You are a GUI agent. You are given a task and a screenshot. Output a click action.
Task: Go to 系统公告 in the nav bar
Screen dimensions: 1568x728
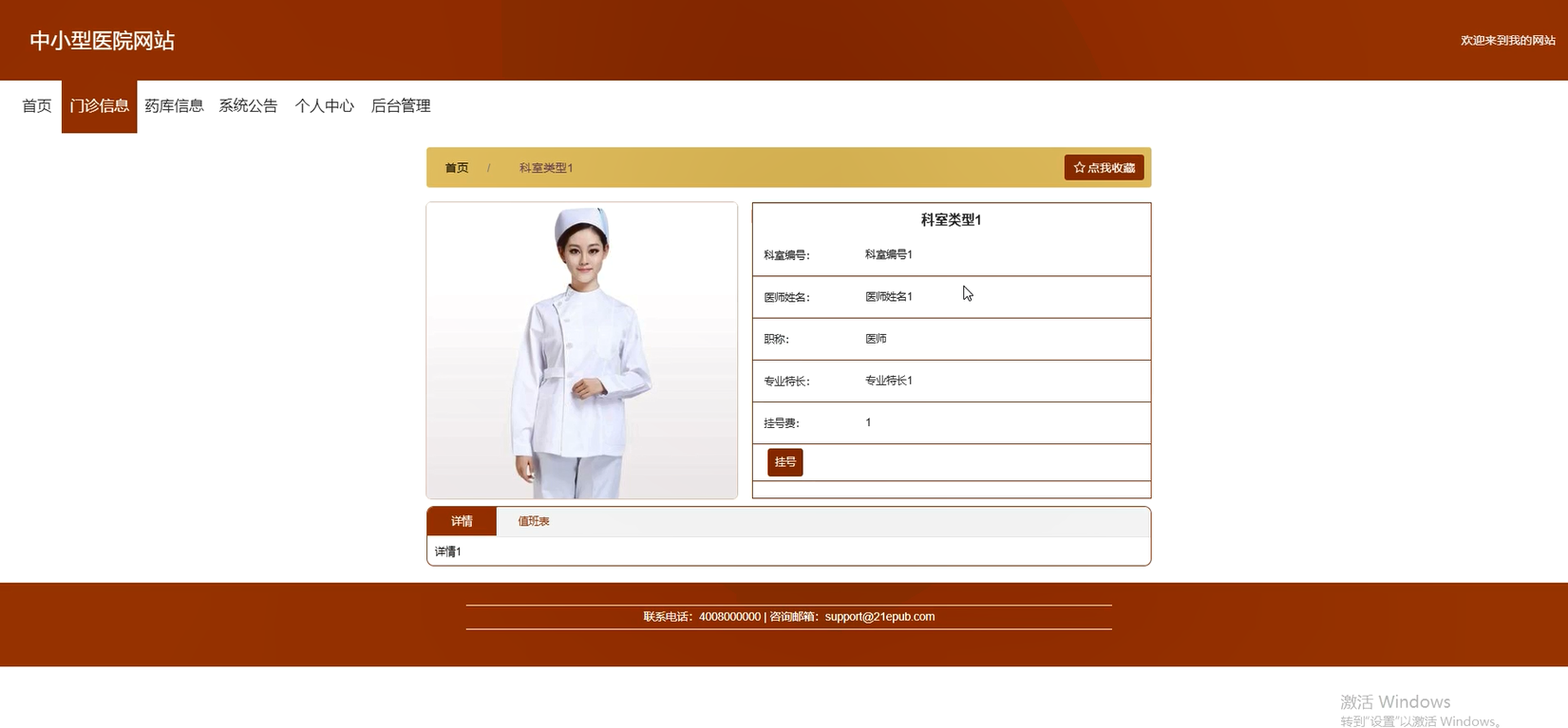point(248,106)
